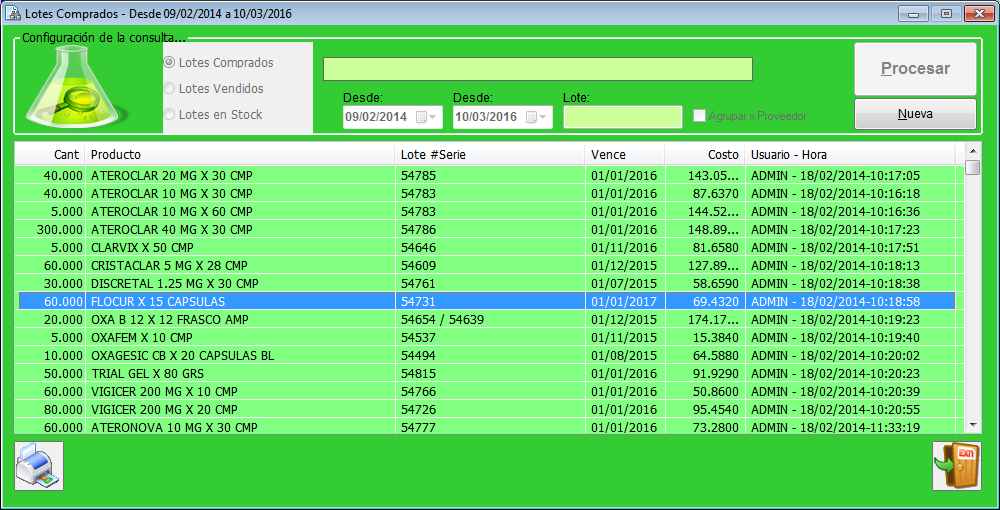Open the 10/03/2016 date picker dropdown
1000x510 pixels.
point(537,117)
